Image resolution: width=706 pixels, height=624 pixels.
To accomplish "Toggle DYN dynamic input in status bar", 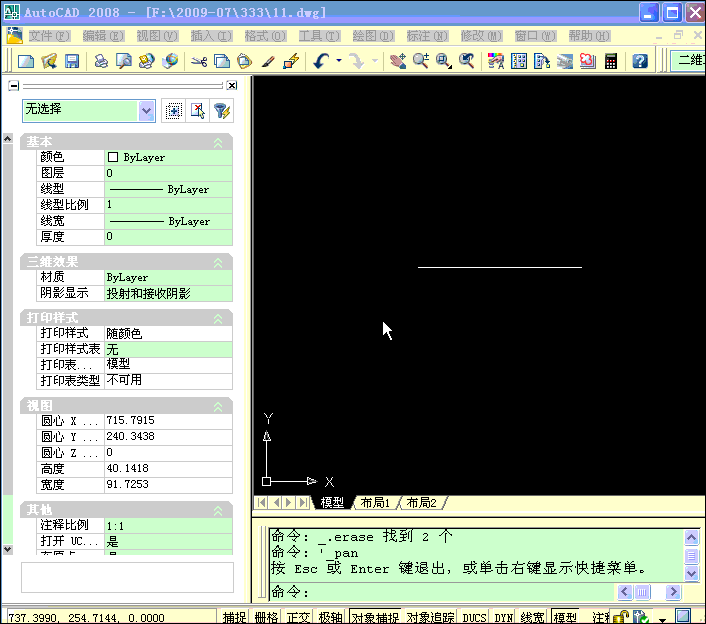I will coord(503,617).
